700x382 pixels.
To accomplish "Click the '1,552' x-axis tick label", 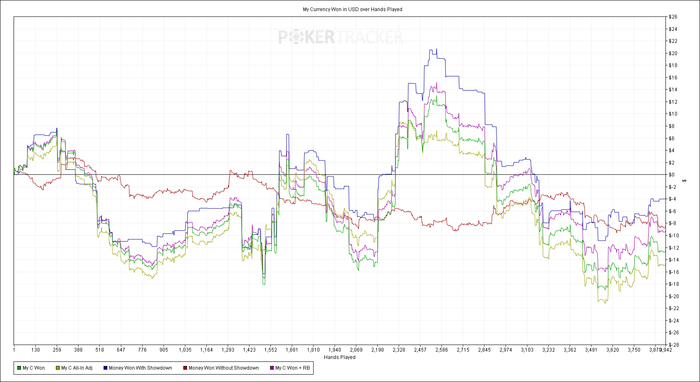I will 270,350.
